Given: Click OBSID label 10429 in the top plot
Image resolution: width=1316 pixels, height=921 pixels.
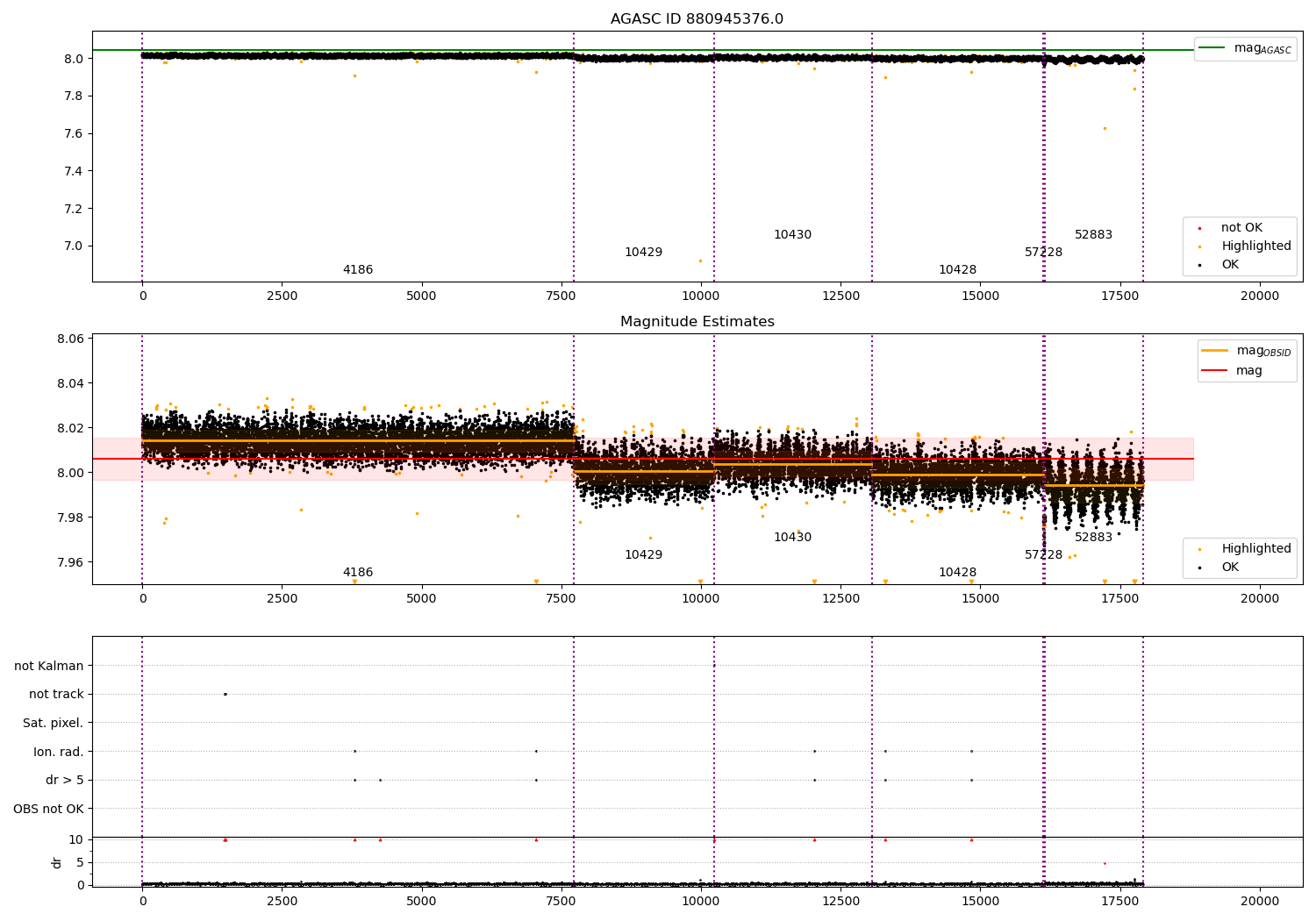Looking at the screenshot, I should 643,253.
